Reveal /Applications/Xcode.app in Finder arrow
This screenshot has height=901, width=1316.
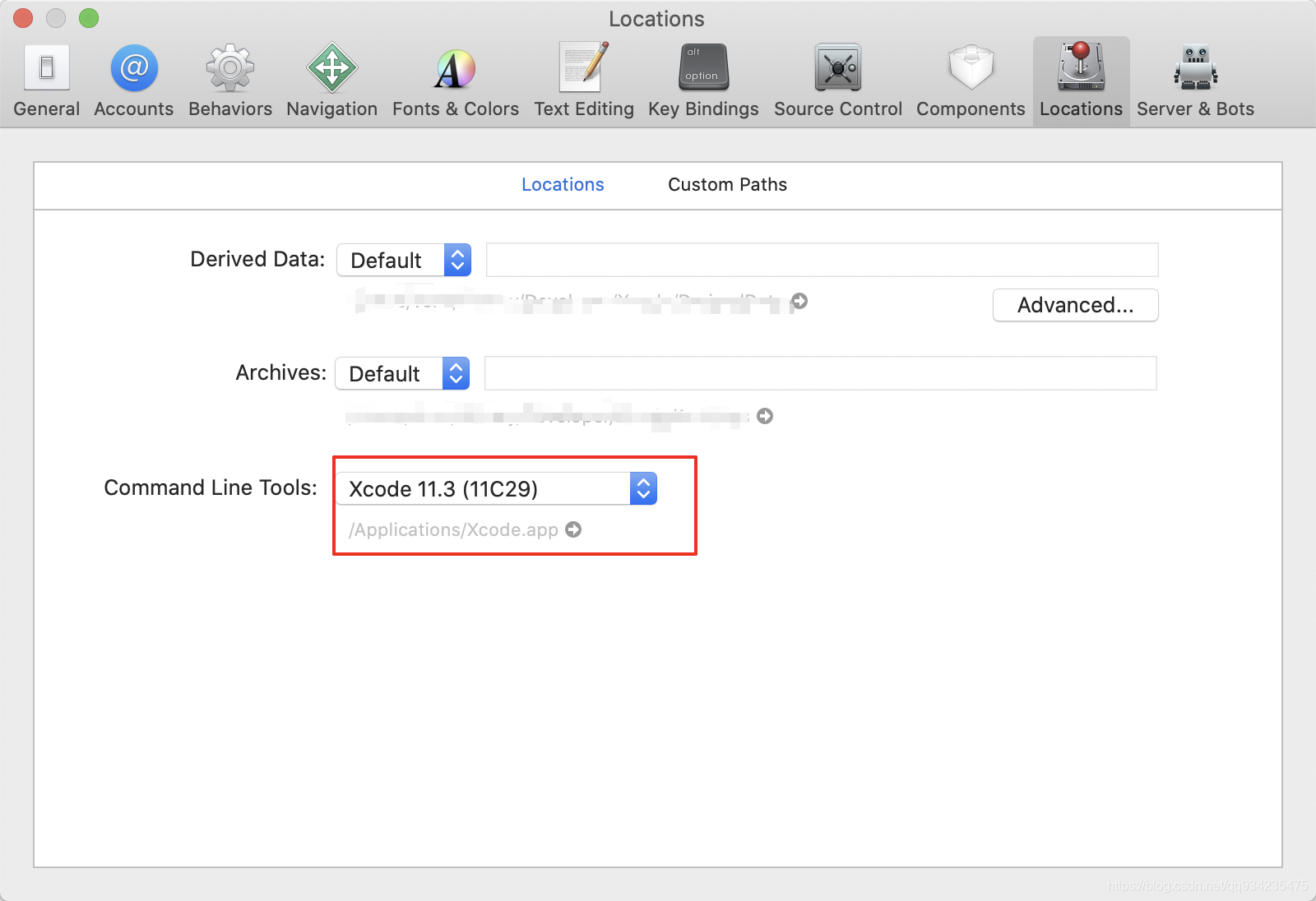coord(573,529)
